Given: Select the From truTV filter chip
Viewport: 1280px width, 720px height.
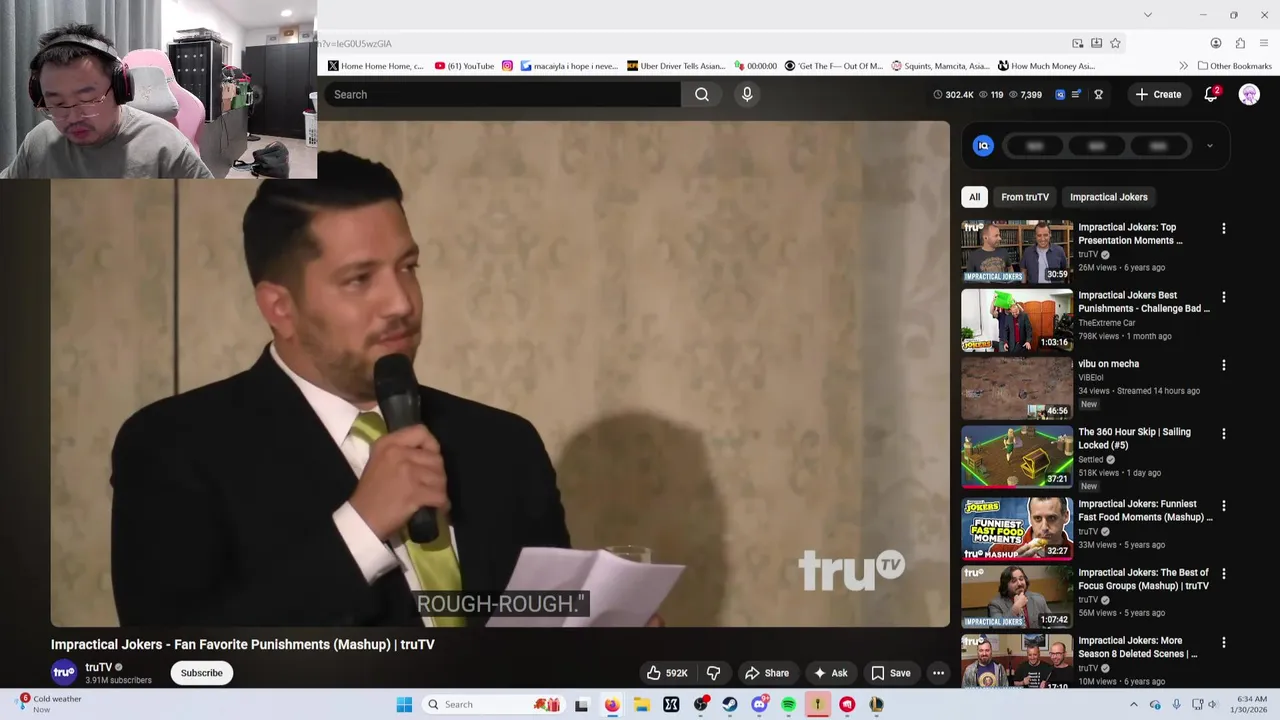Looking at the screenshot, I should tap(1025, 197).
